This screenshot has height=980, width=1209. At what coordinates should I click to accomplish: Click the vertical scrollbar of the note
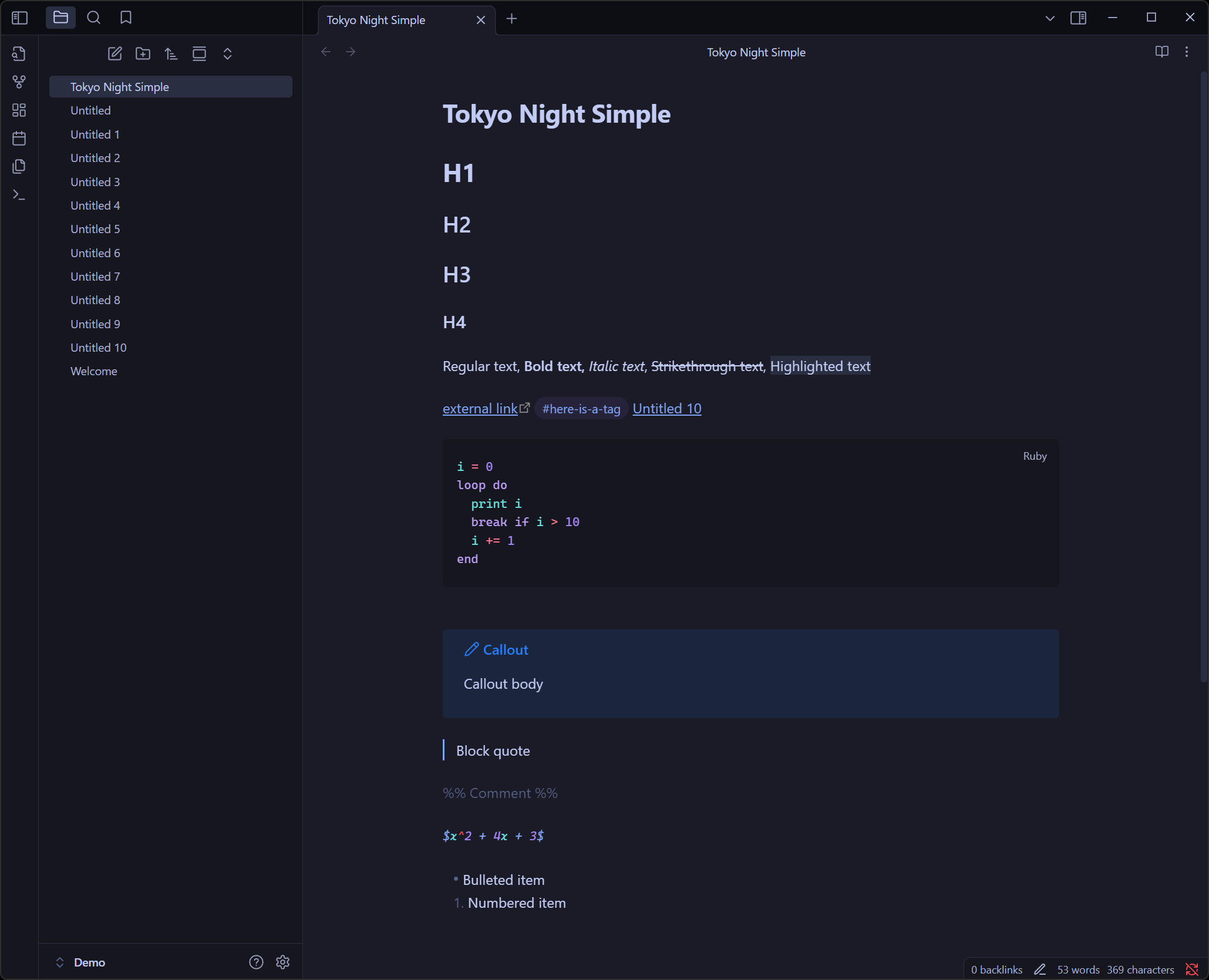coord(1204,376)
